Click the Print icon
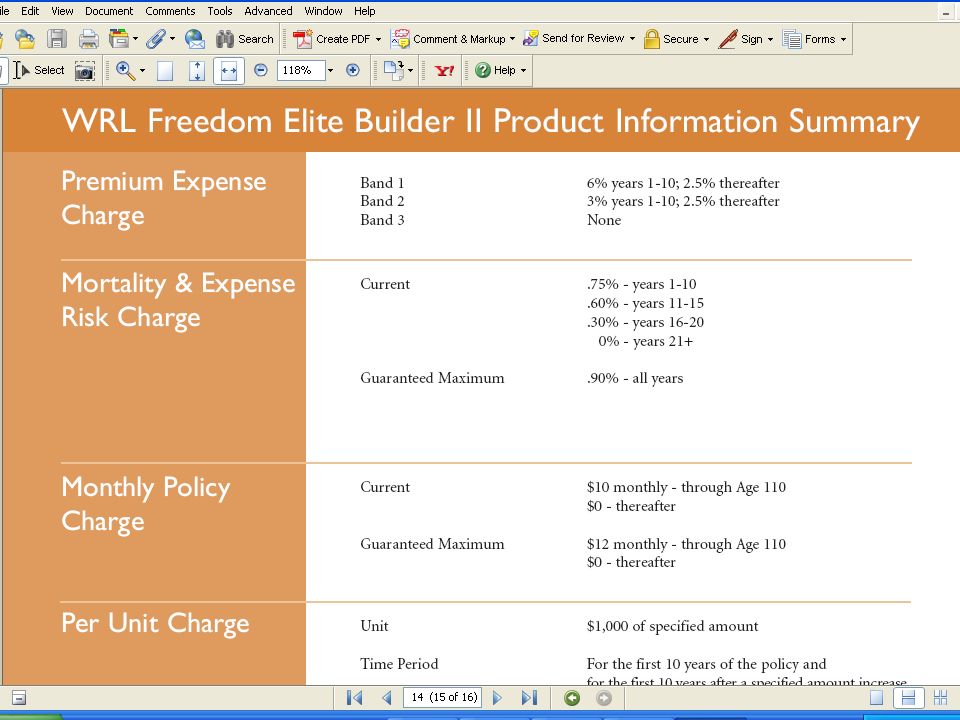960x720 pixels. point(89,39)
